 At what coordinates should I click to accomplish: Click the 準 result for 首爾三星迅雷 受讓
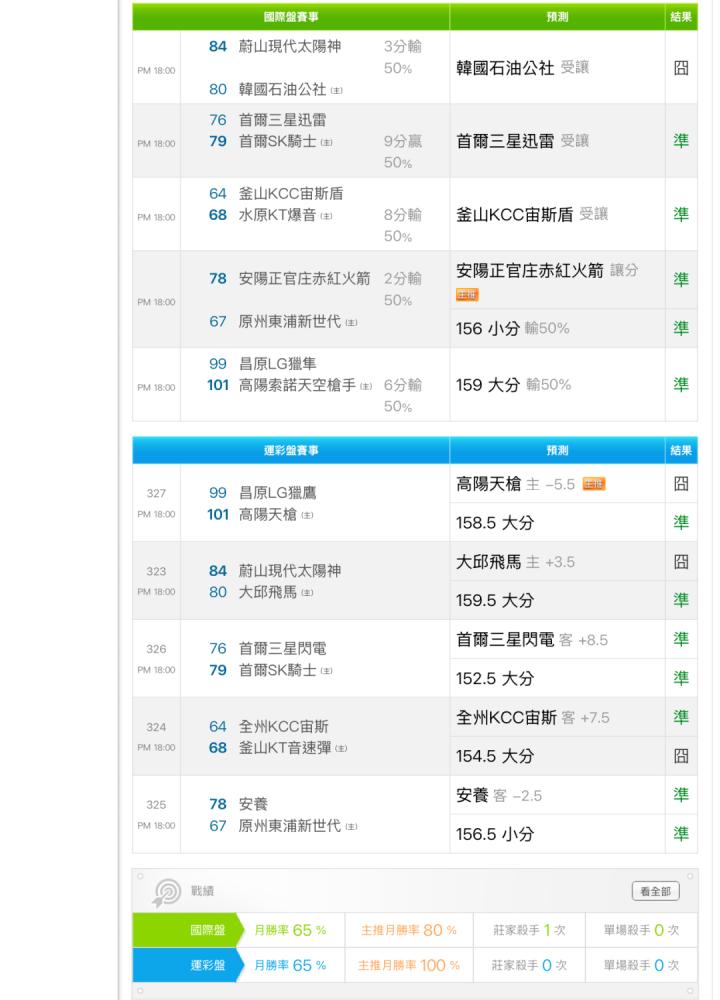tap(681, 140)
